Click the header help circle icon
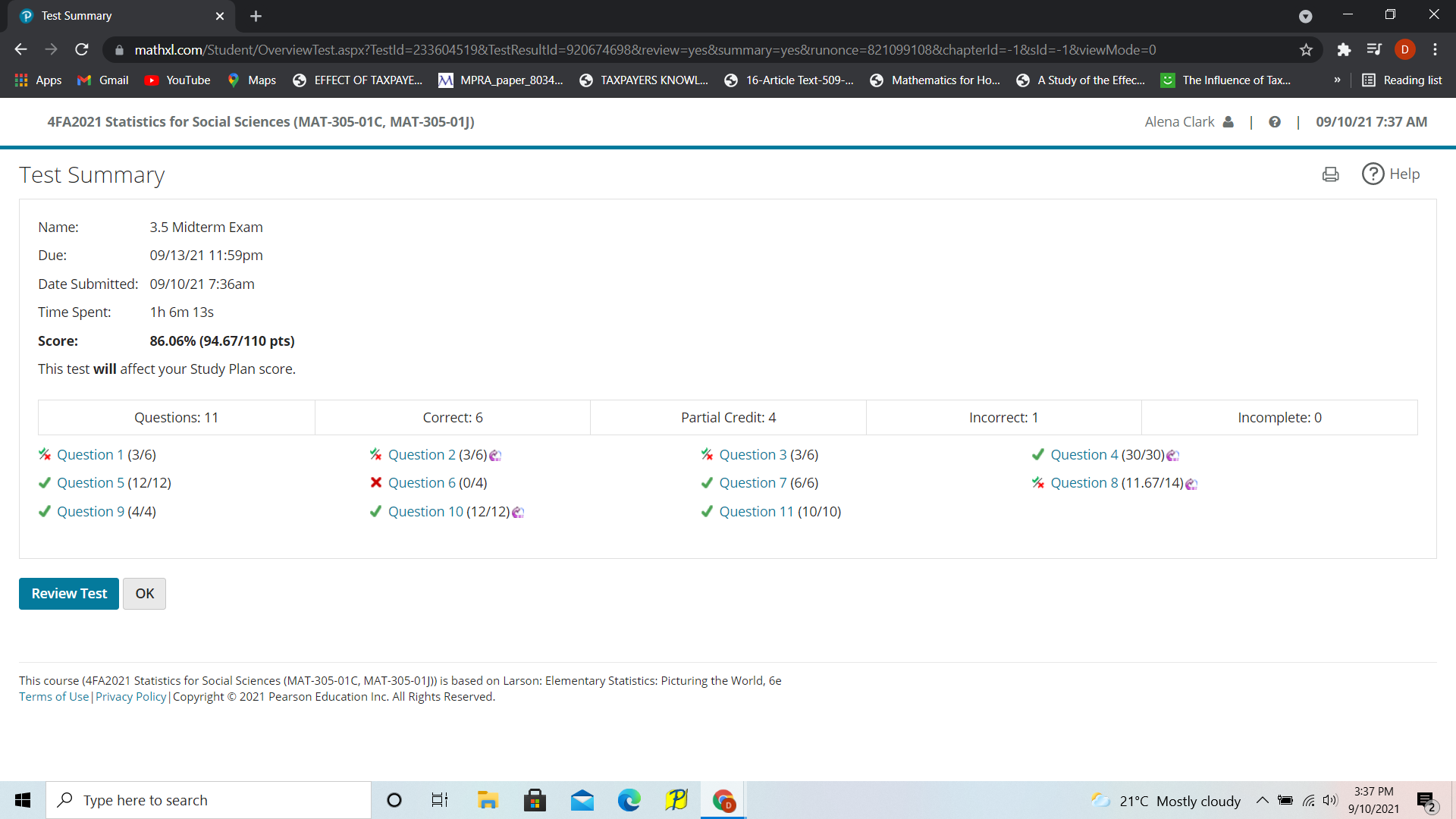1456x819 pixels. [x=1275, y=122]
